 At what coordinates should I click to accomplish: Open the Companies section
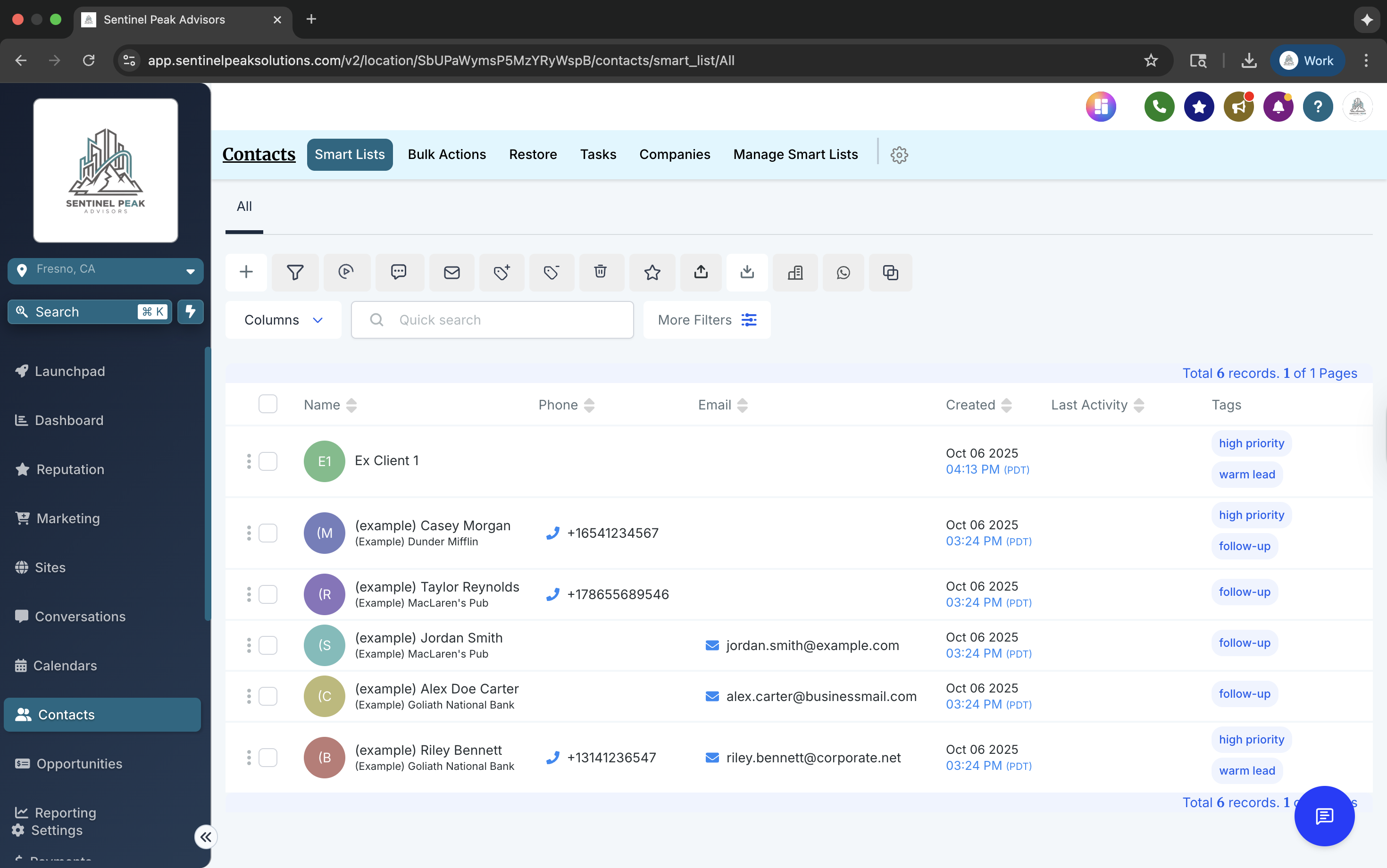click(675, 154)
